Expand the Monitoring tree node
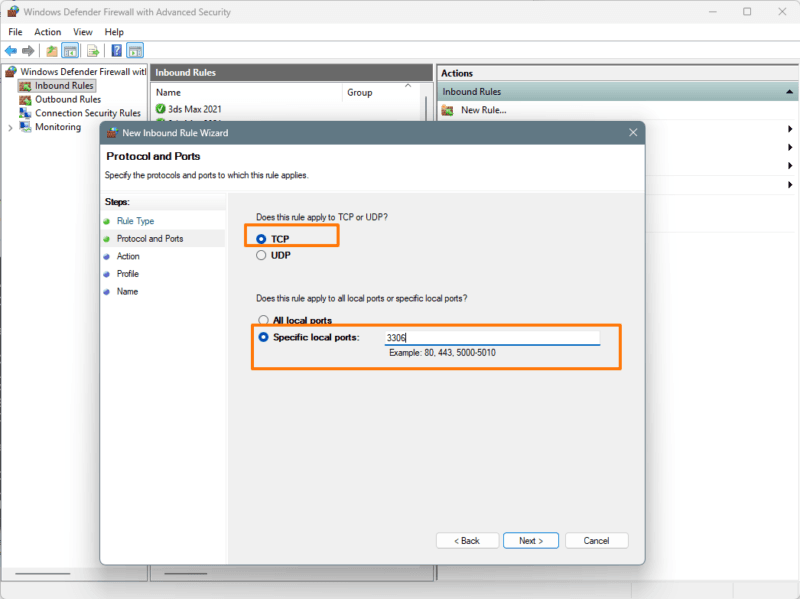Image resolution: width=800 pixels, height=599 pixels. pyautogui.click(x=10, y=128)
